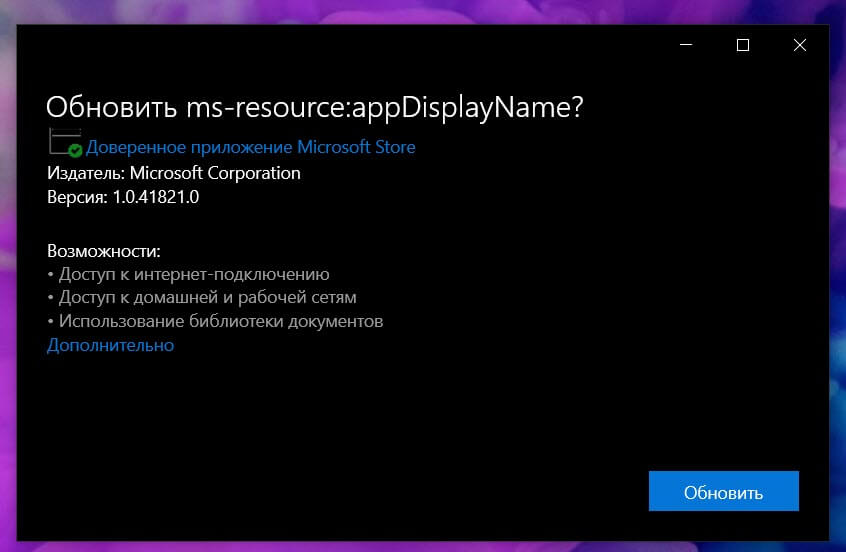
Task: Select the Издатель: Microsoft Corporation text
Action: coord(174,173)
